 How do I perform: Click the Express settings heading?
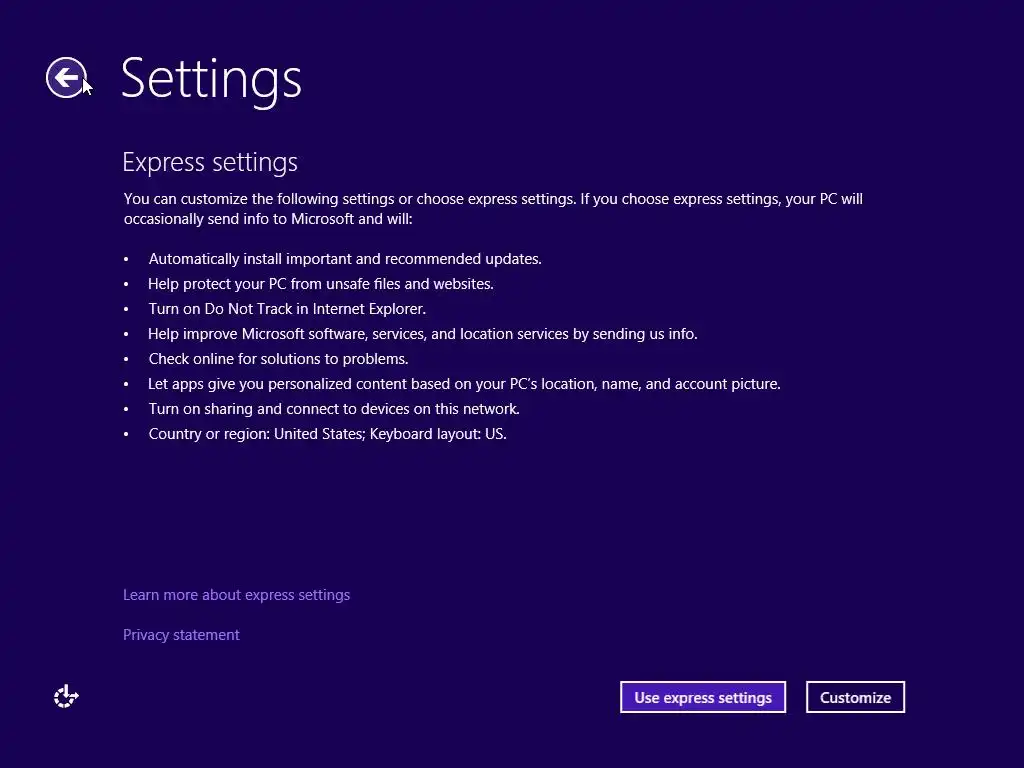tap(210, 162)
